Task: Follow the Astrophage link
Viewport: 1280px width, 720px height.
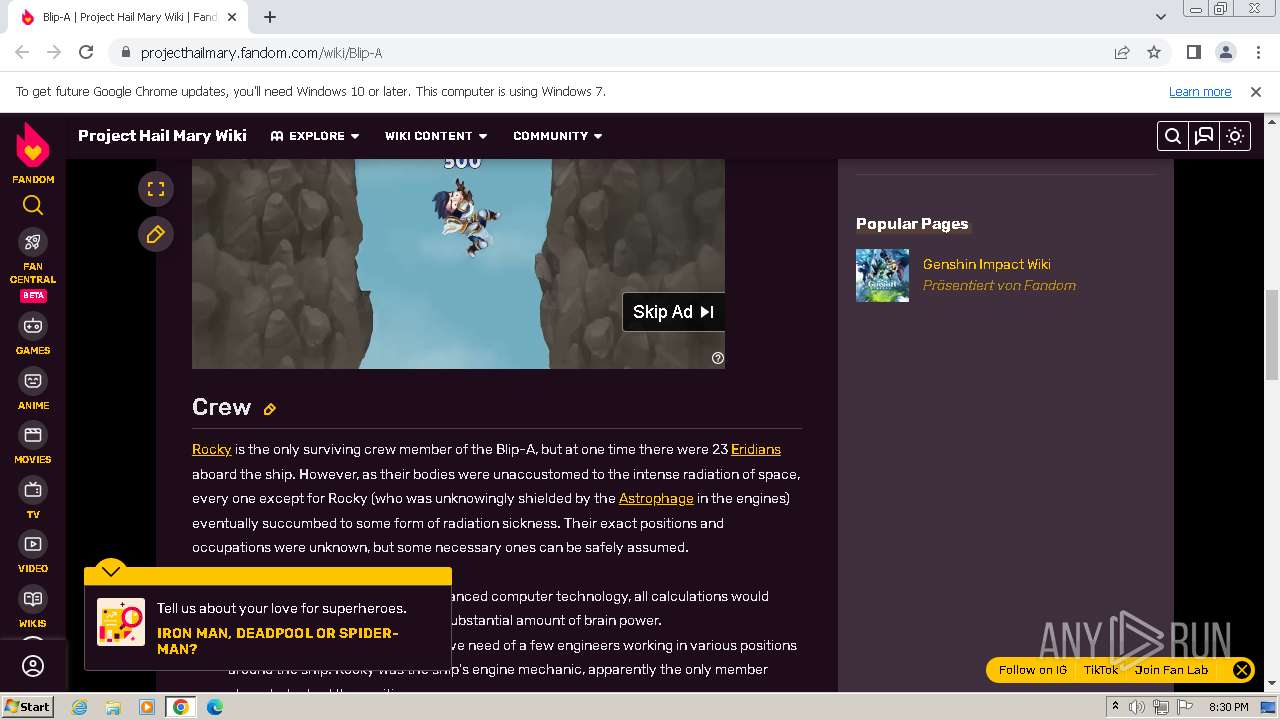Action: coord(656,498)
